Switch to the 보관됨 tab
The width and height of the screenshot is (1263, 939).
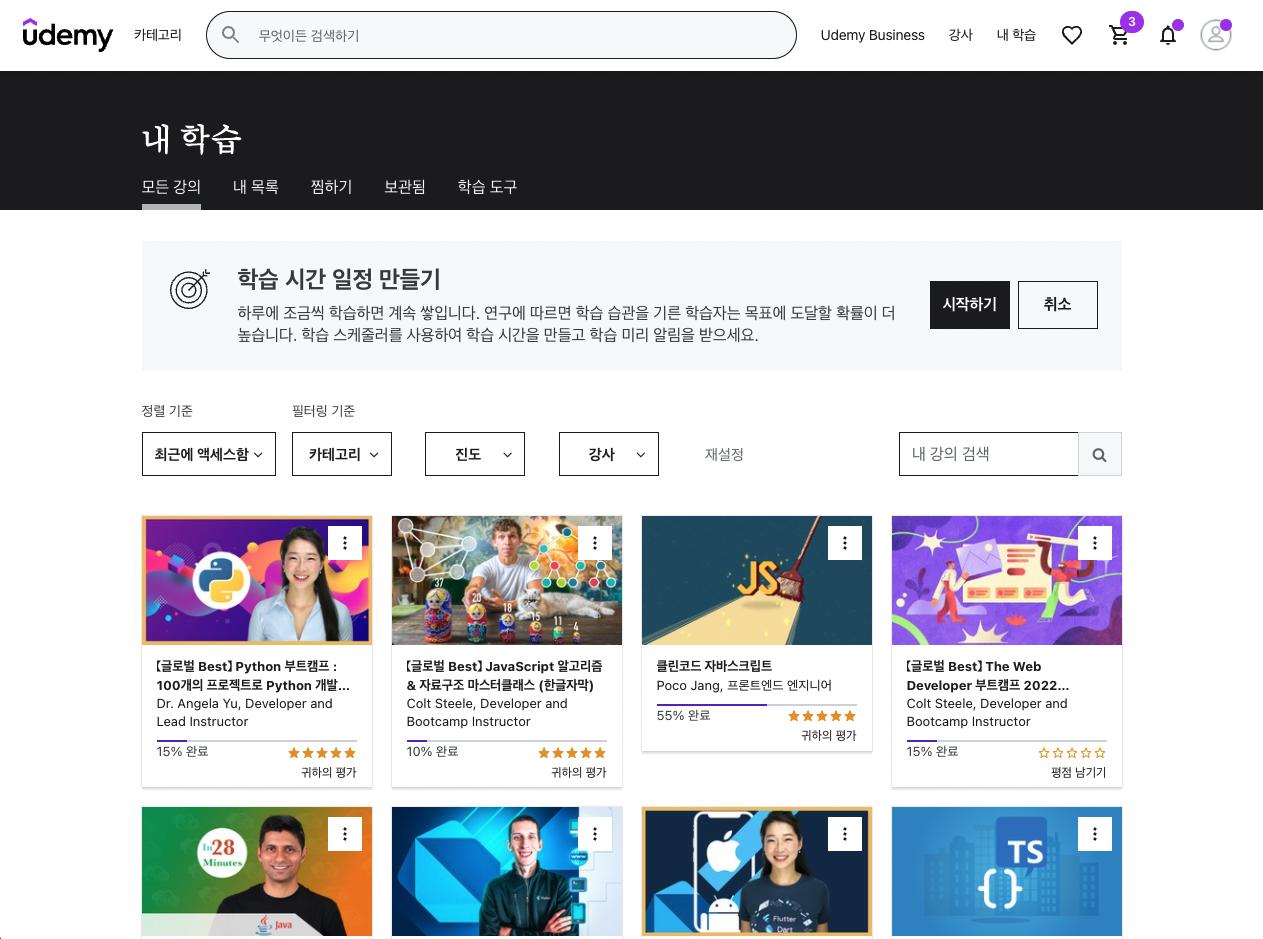[x=405, y=187]
